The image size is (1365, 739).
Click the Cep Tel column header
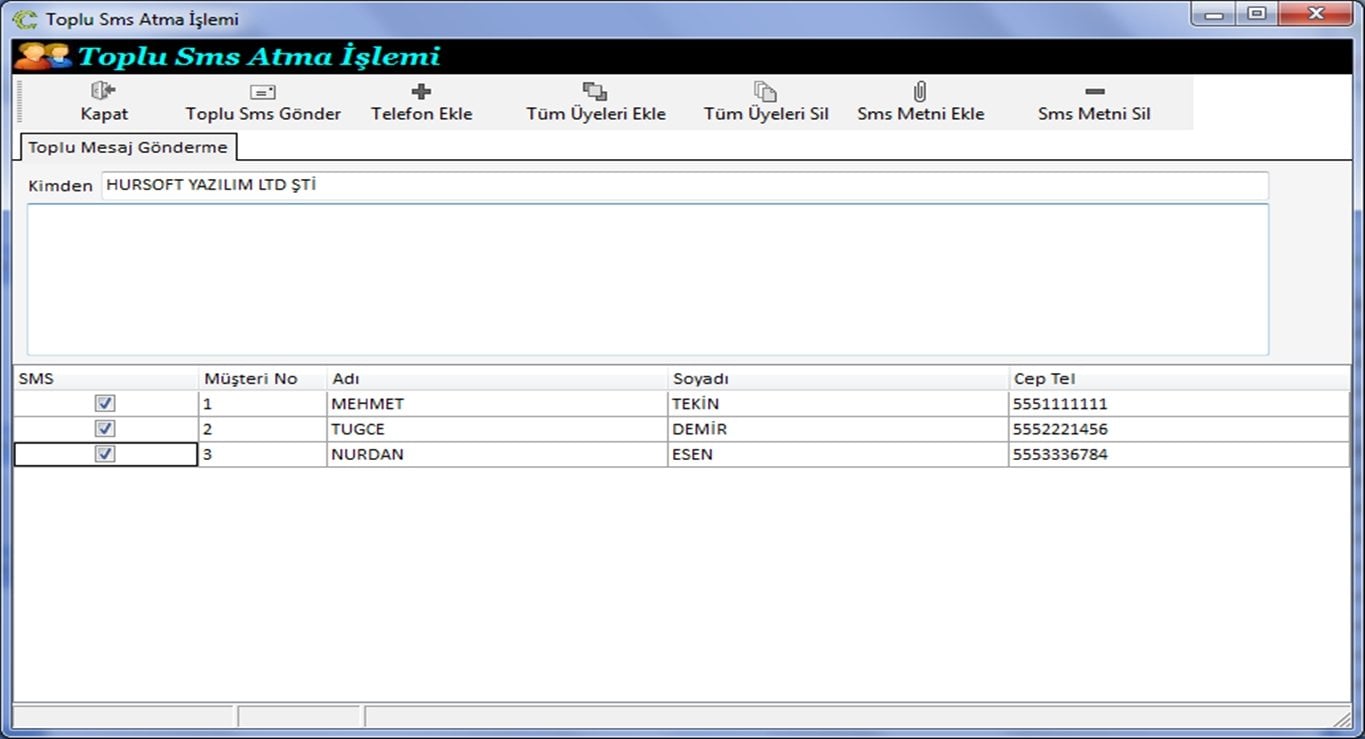click(1178, 378)
